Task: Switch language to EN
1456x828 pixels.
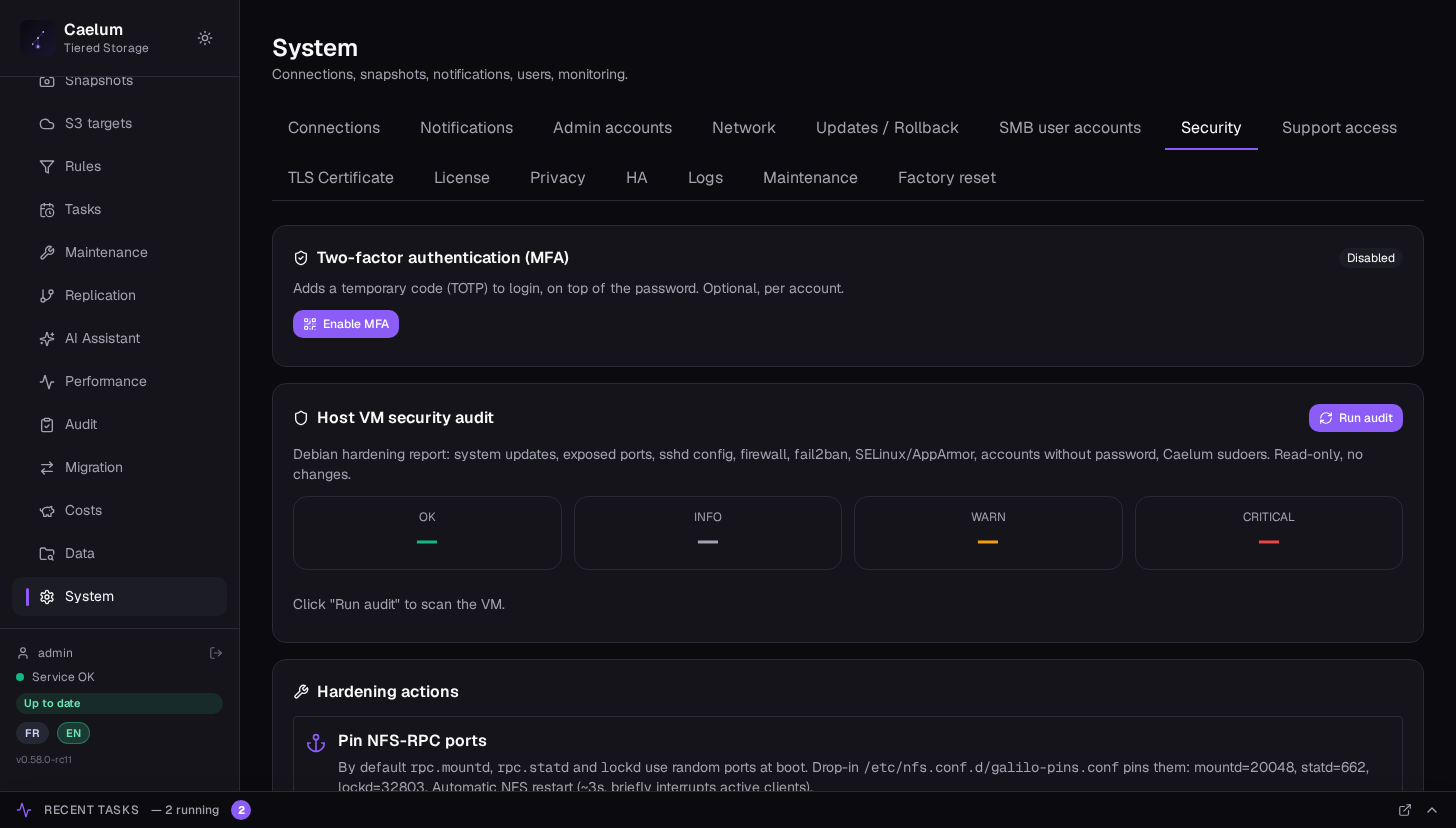Action: tap(73, 733)
